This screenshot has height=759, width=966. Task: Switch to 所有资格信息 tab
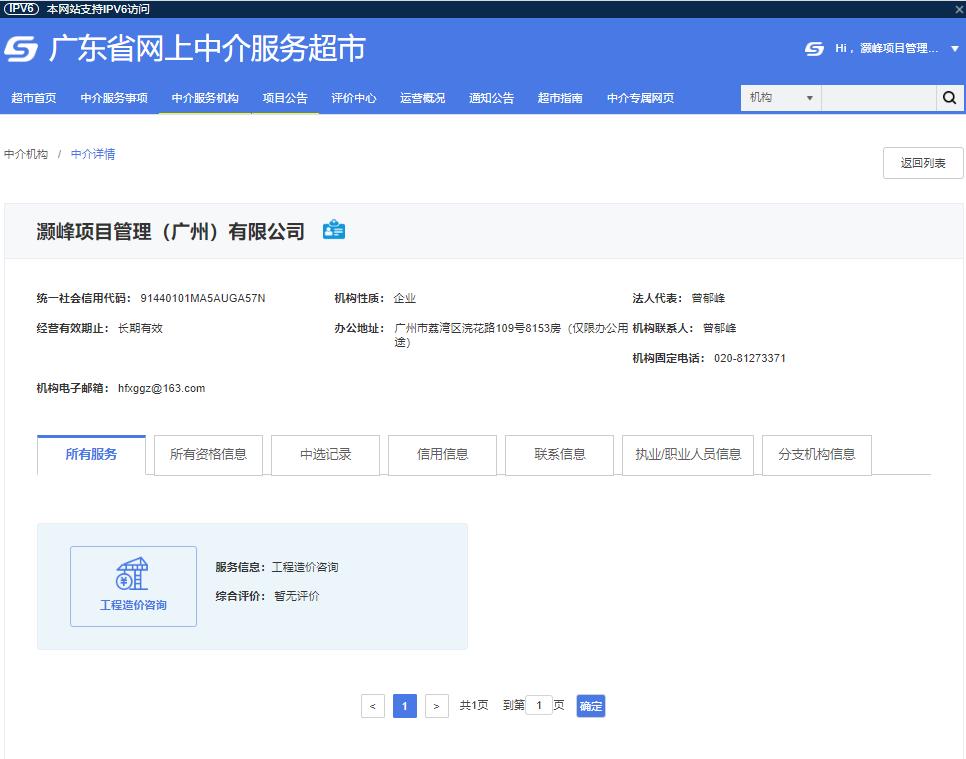pyautogui.click(x=208, y=454)
